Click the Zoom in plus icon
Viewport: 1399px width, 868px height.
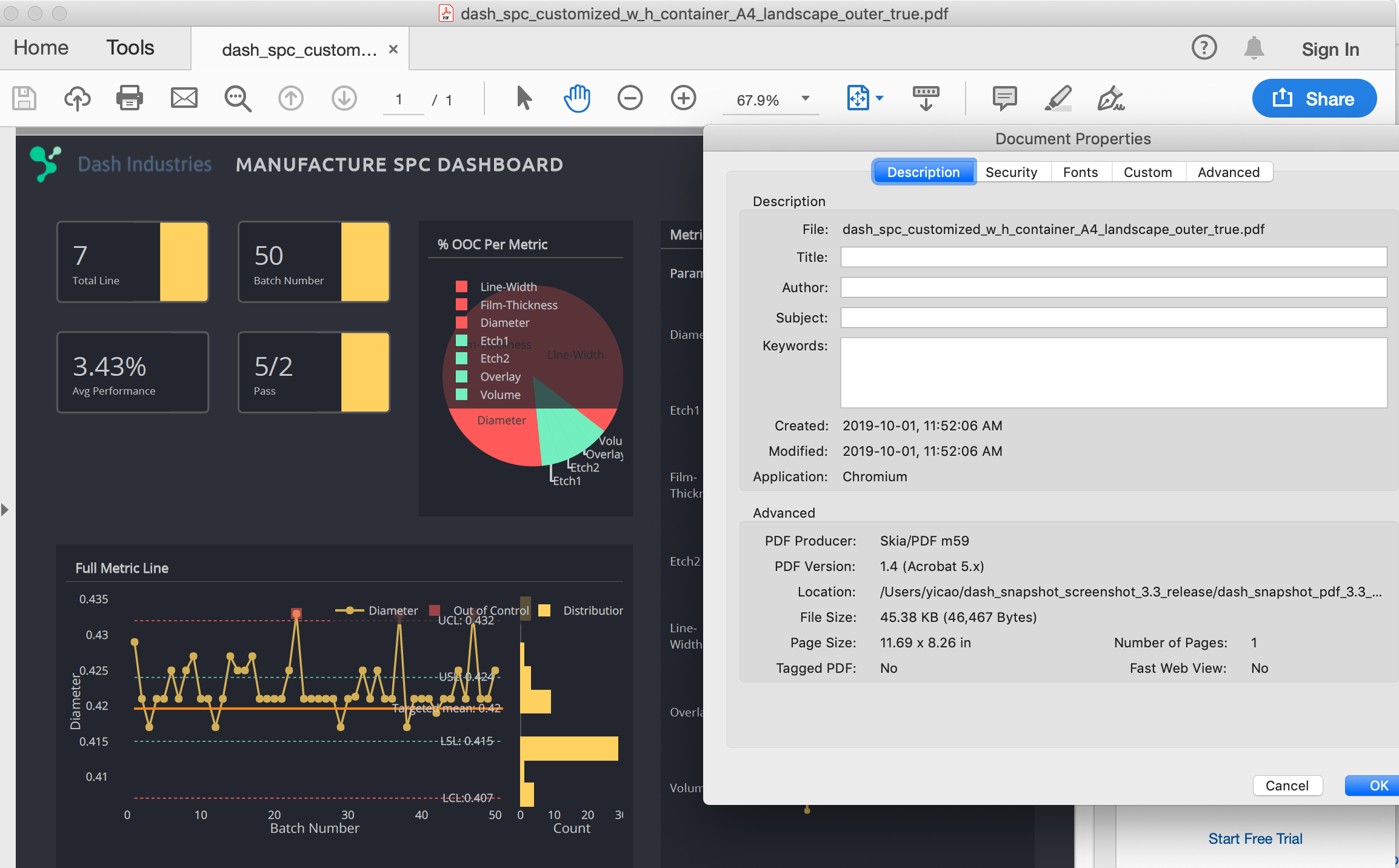pyautogui.click(x=683, y=98)
